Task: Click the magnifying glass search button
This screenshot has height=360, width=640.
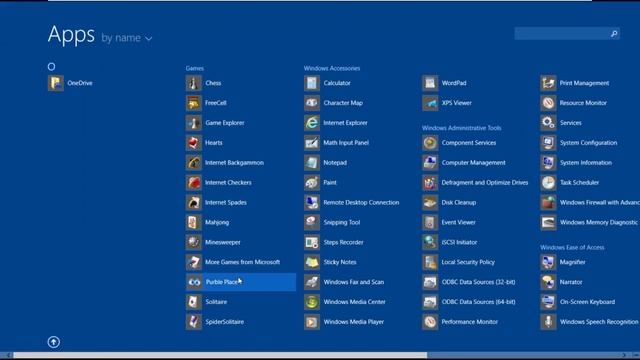Action: [x=614, y=34]
